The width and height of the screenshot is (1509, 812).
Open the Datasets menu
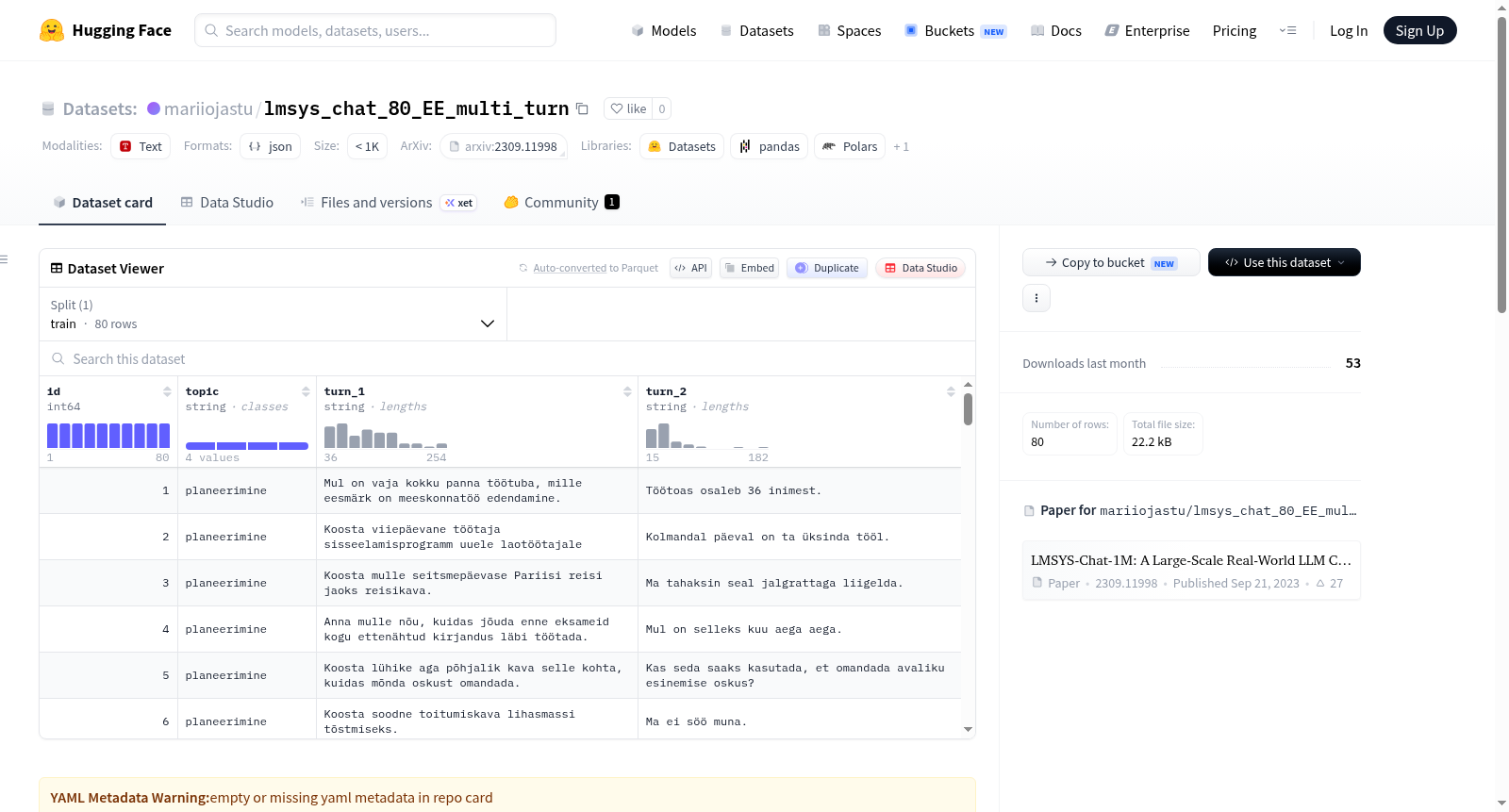(756, 30)
